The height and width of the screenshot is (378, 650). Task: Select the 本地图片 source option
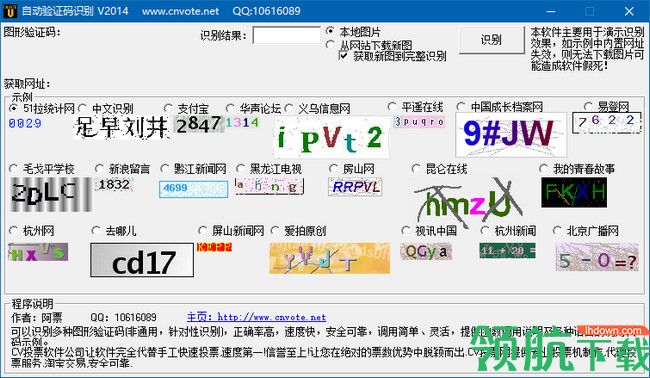coord(330,31)
